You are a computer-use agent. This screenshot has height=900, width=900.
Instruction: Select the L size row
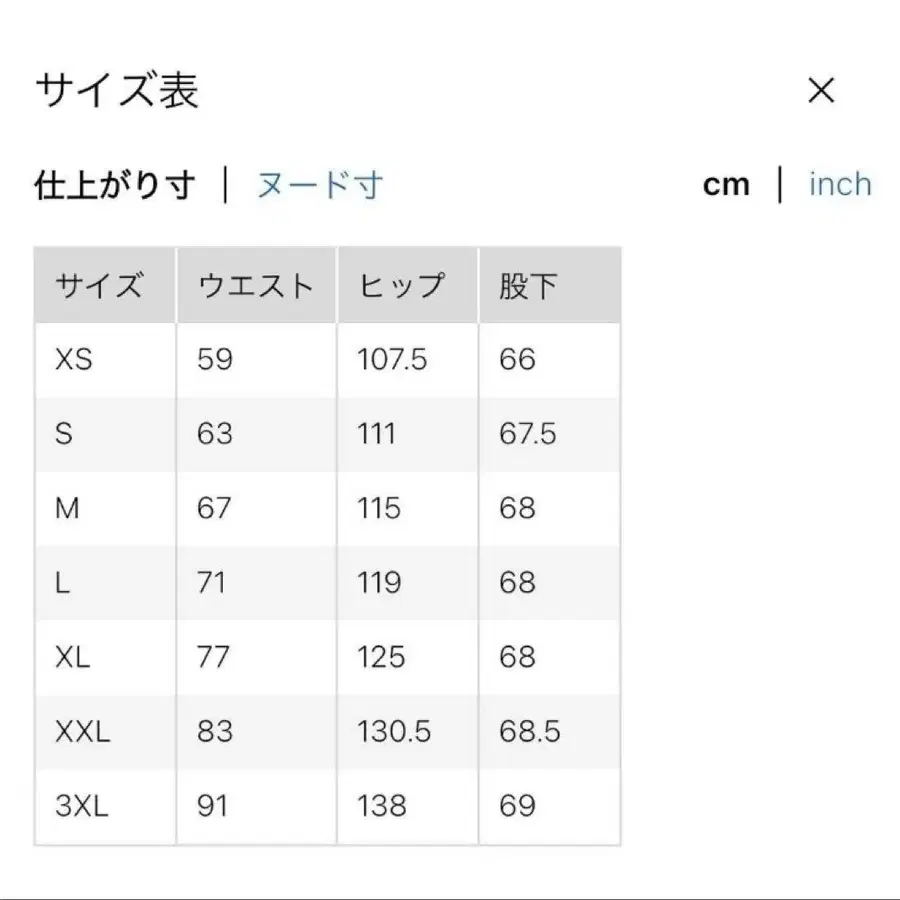point(103,582)
